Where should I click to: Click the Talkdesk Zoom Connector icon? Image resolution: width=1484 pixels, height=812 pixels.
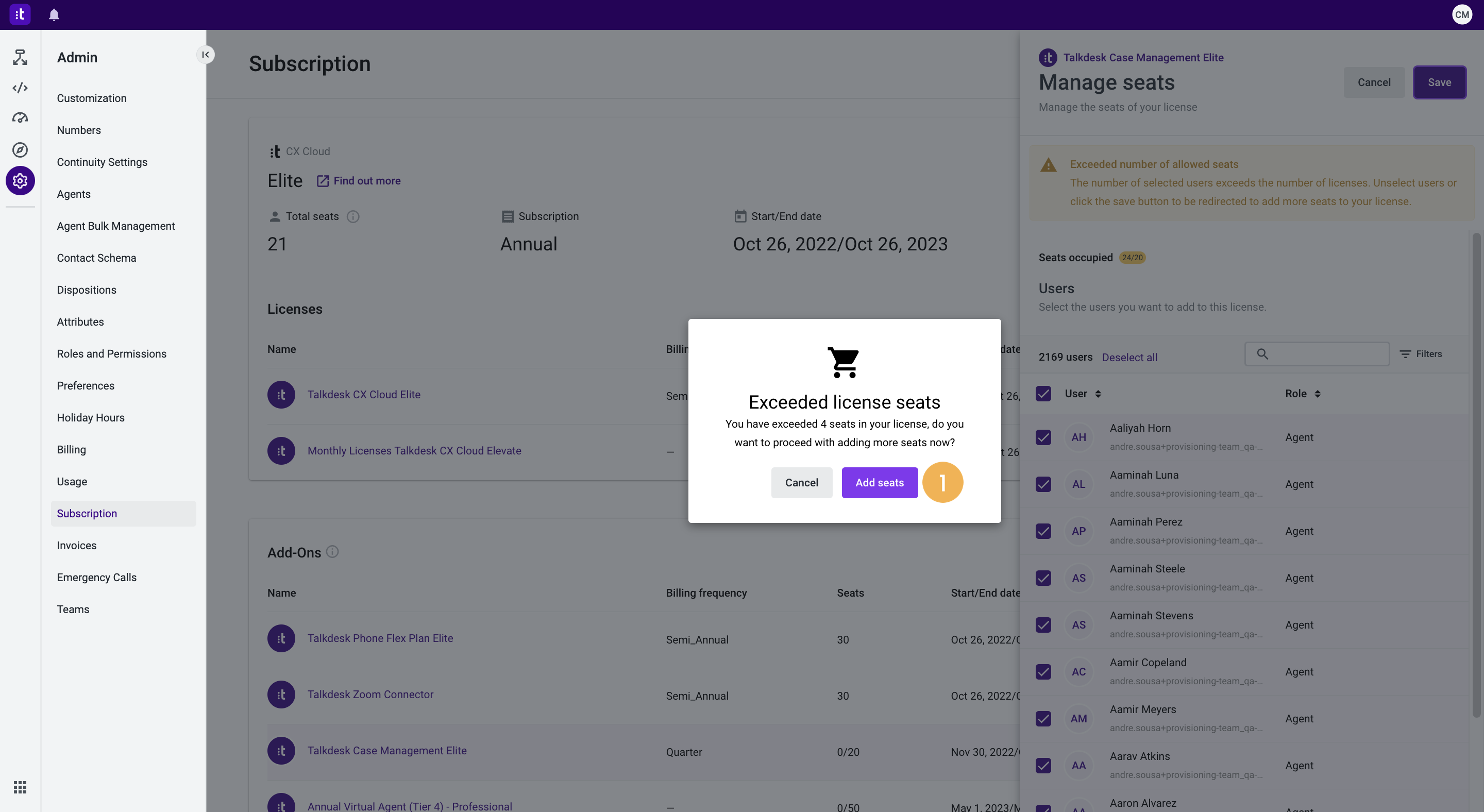coord(281,695)
